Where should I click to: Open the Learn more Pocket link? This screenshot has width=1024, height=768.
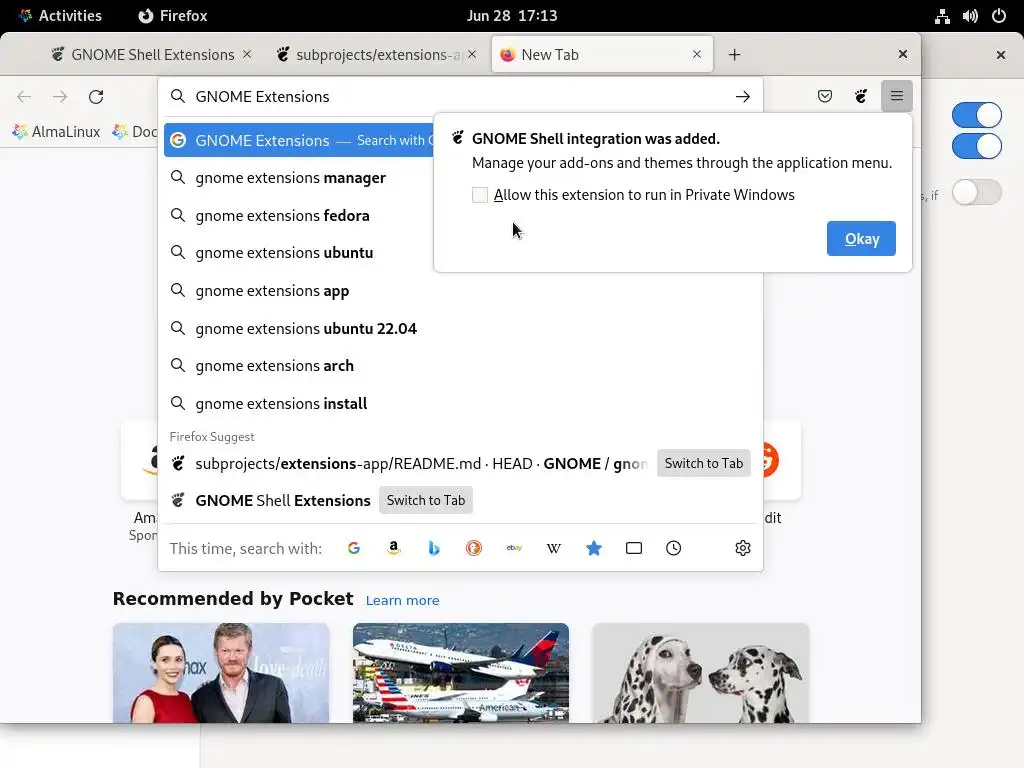coord(402,600)
